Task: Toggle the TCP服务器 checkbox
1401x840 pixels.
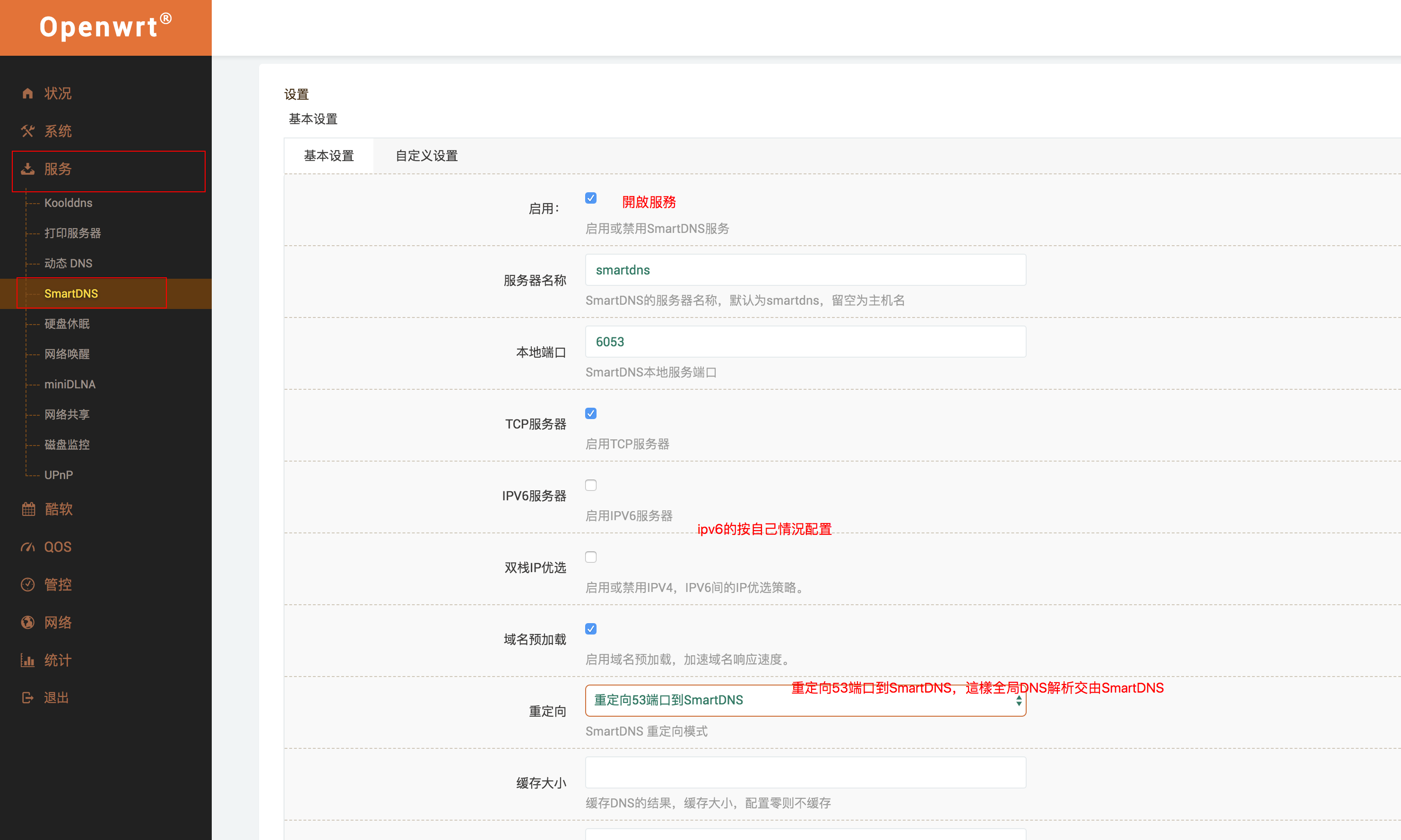Action: [x=591, y=413]
